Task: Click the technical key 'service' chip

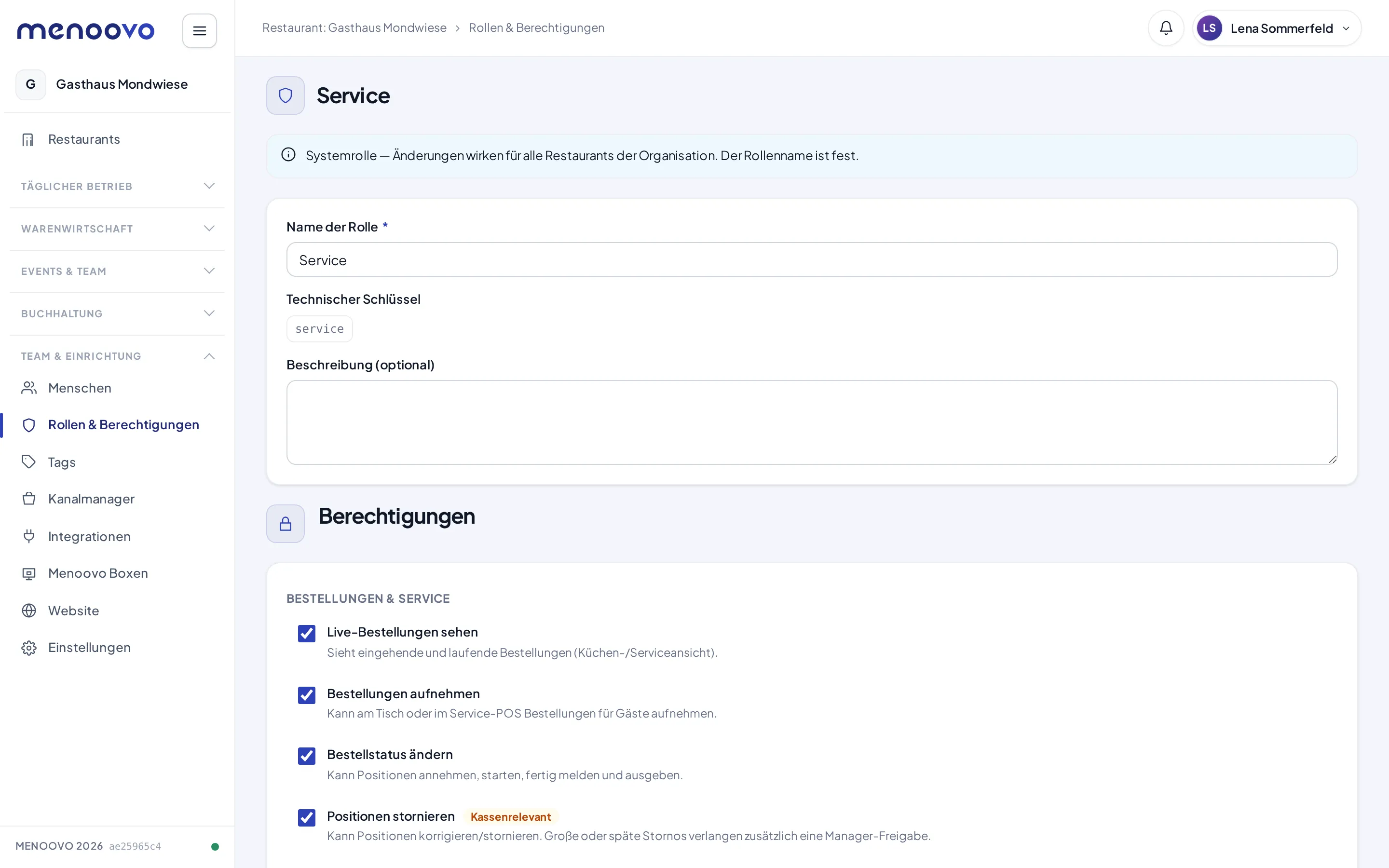Action: pos(320,329)
